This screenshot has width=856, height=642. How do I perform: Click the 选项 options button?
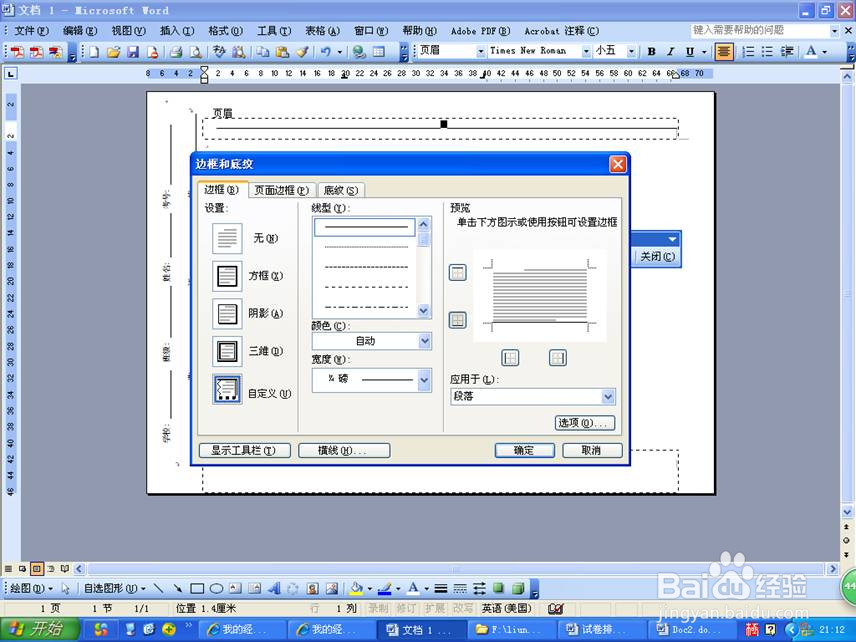(x=585, y=423)
